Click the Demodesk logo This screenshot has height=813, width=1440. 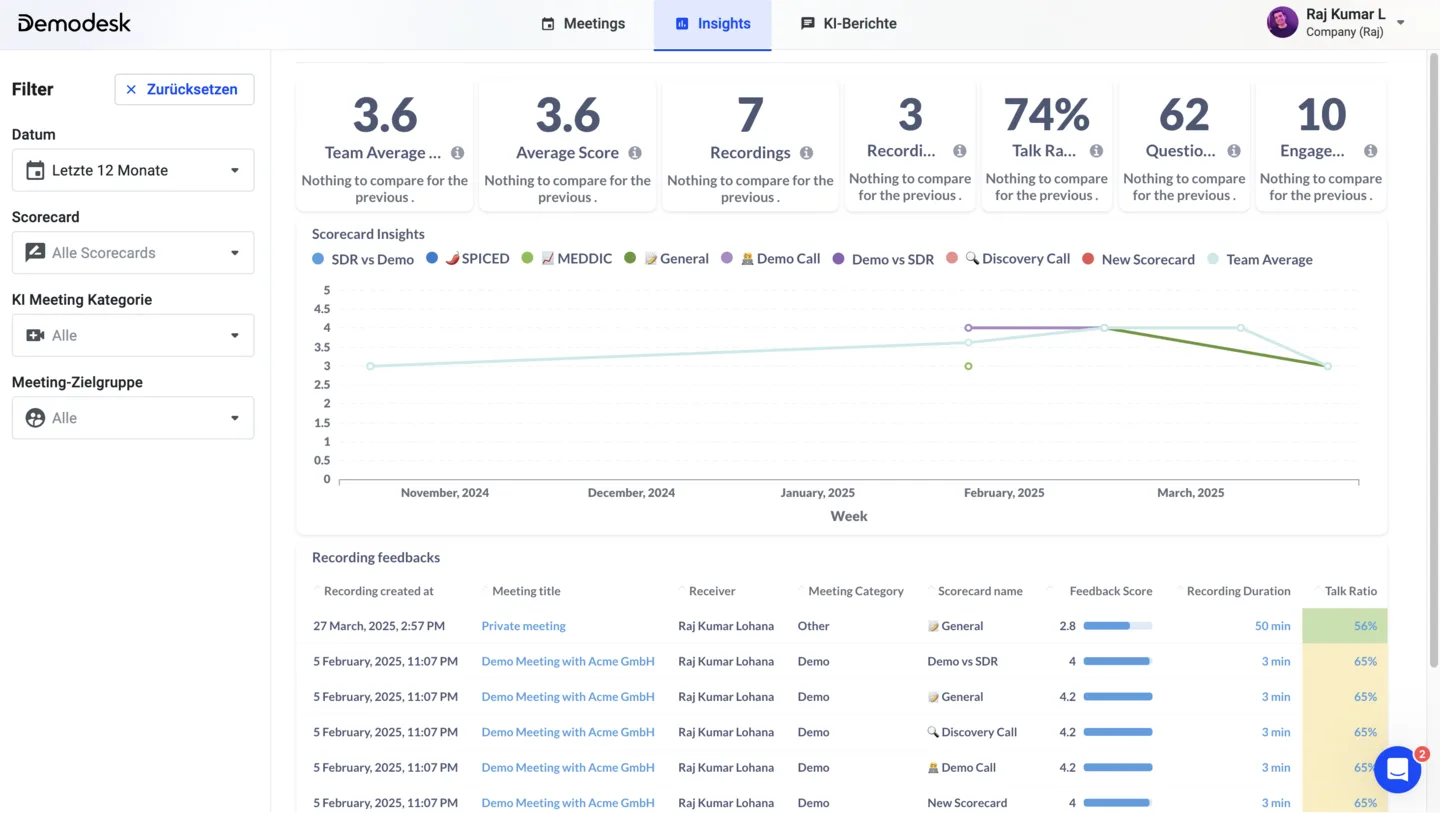point(74,23)
